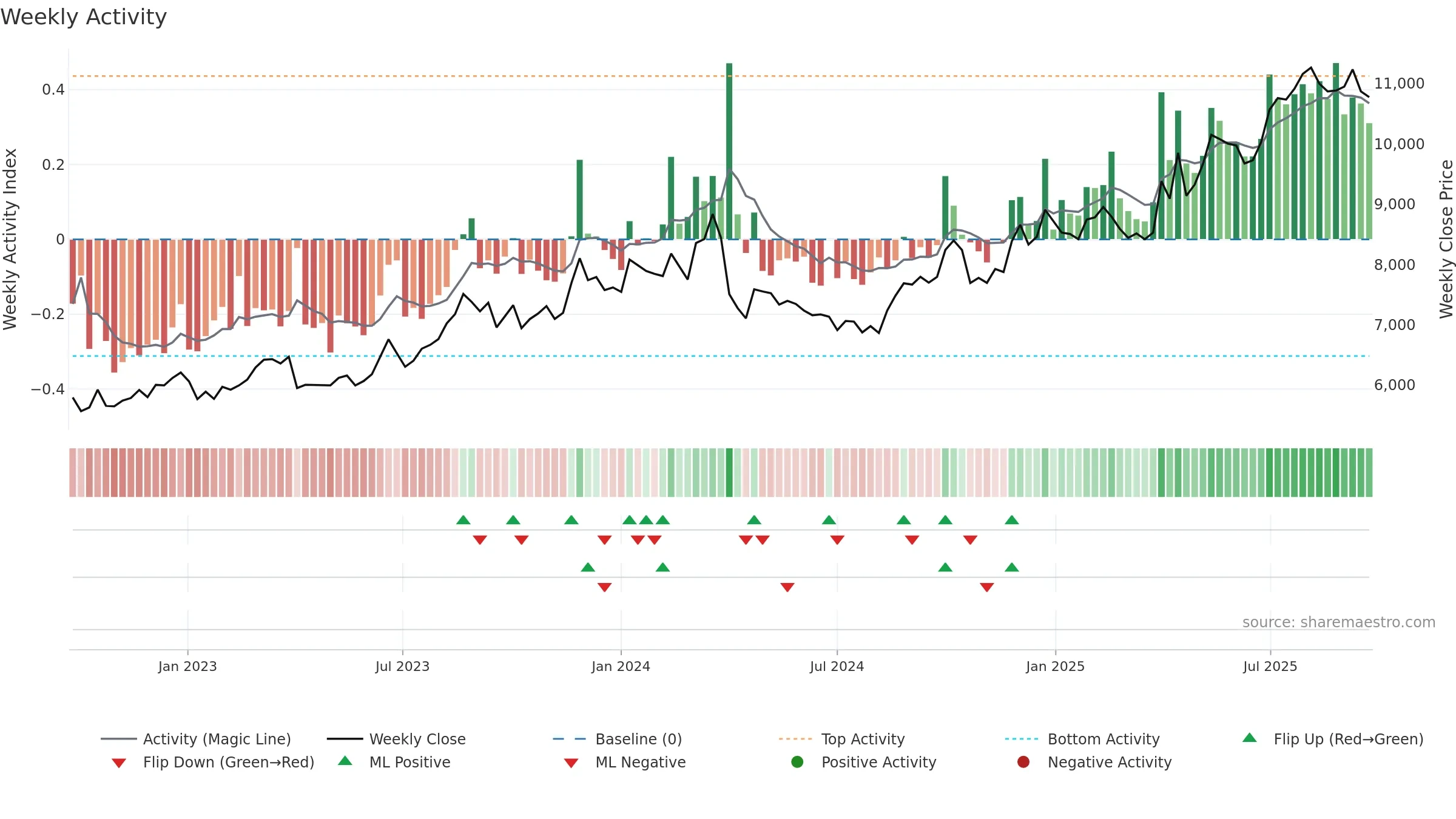
Task: Click the Weekly Activity chart title
Action: tap(84, 17)
